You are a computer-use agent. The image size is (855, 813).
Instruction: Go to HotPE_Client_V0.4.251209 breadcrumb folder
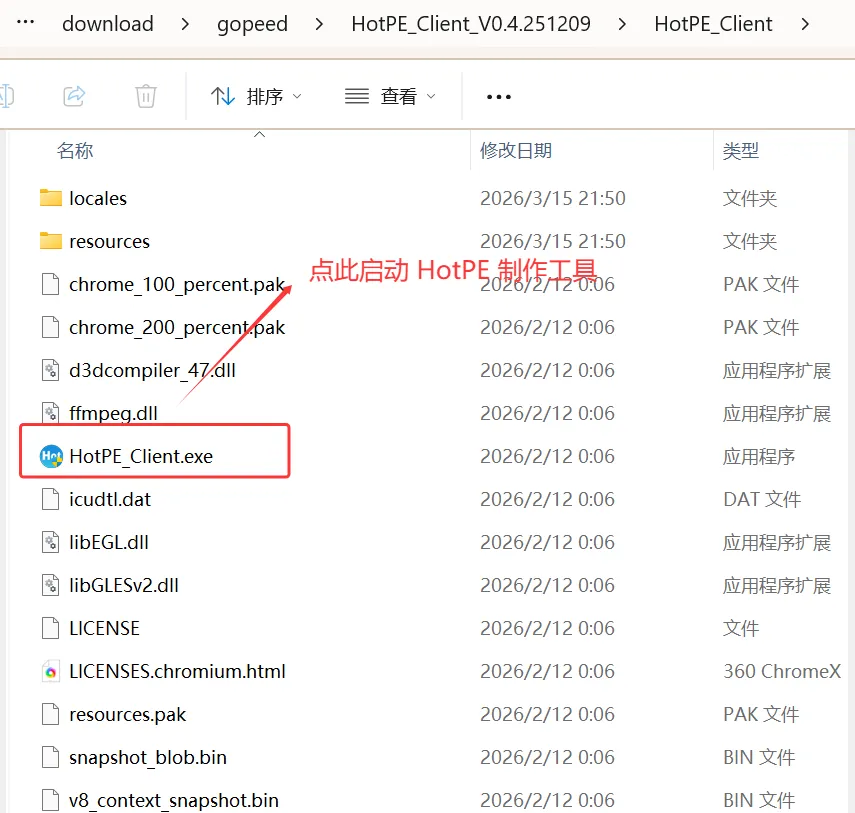(x=471, y=24)
